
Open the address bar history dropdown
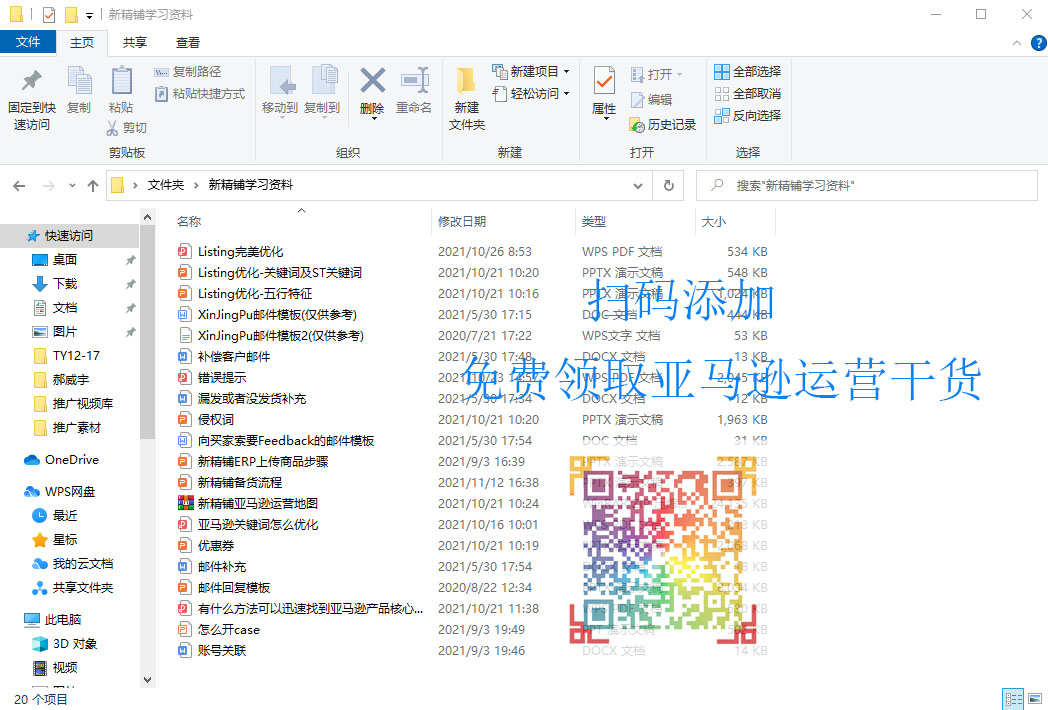637,185
